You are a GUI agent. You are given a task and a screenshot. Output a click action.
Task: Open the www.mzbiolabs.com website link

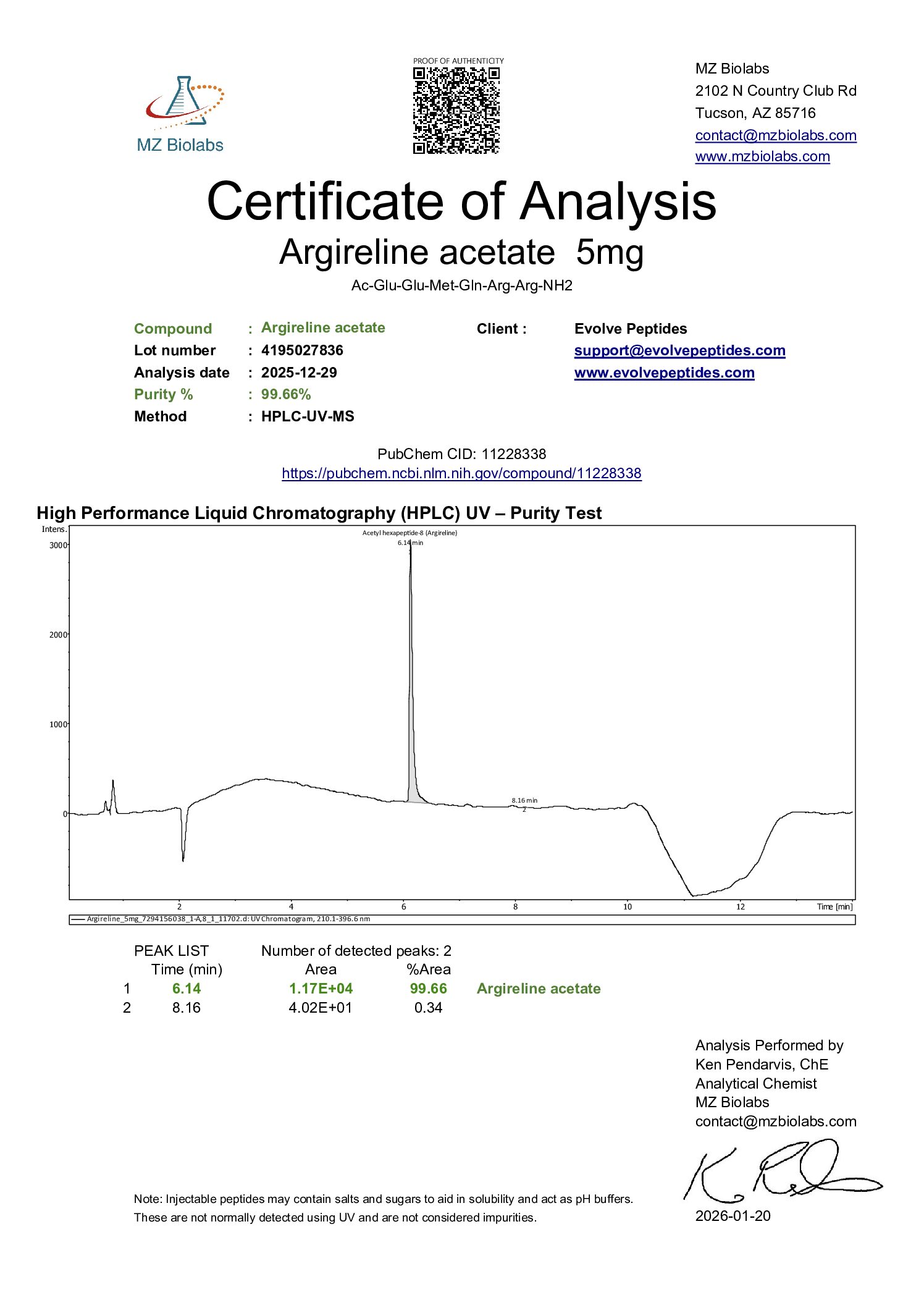click(x=762, y=157)
